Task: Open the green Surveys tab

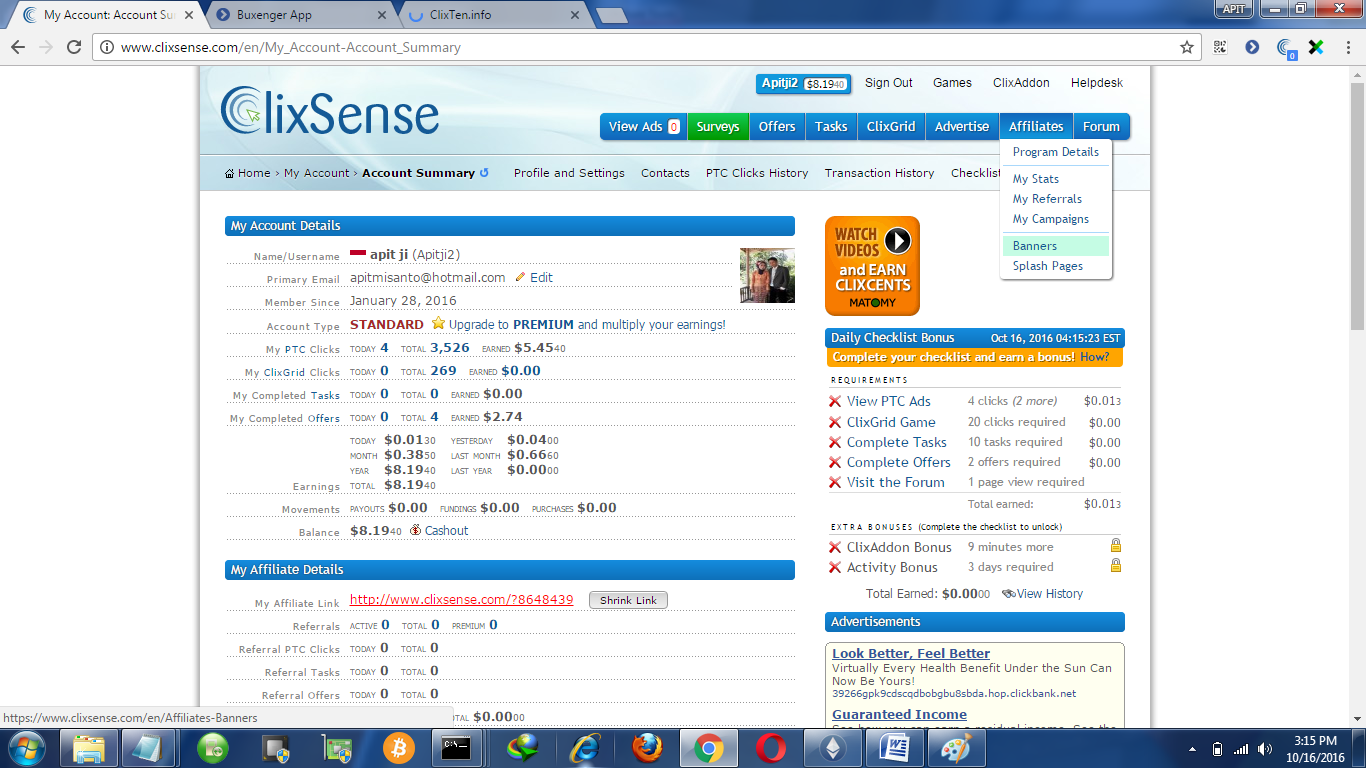Action: (x=718, y=127)
